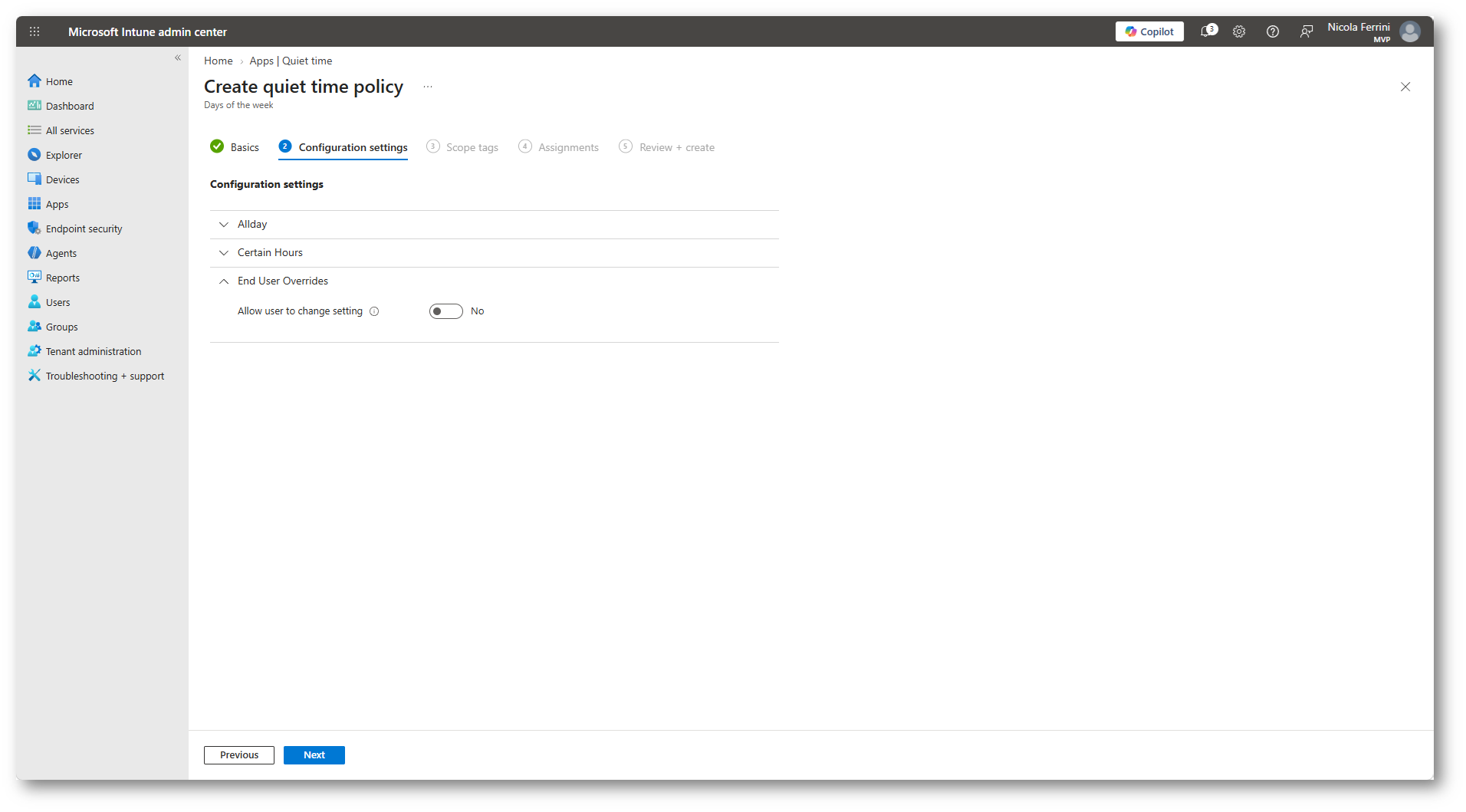Open the settings gear icon

1239,31
